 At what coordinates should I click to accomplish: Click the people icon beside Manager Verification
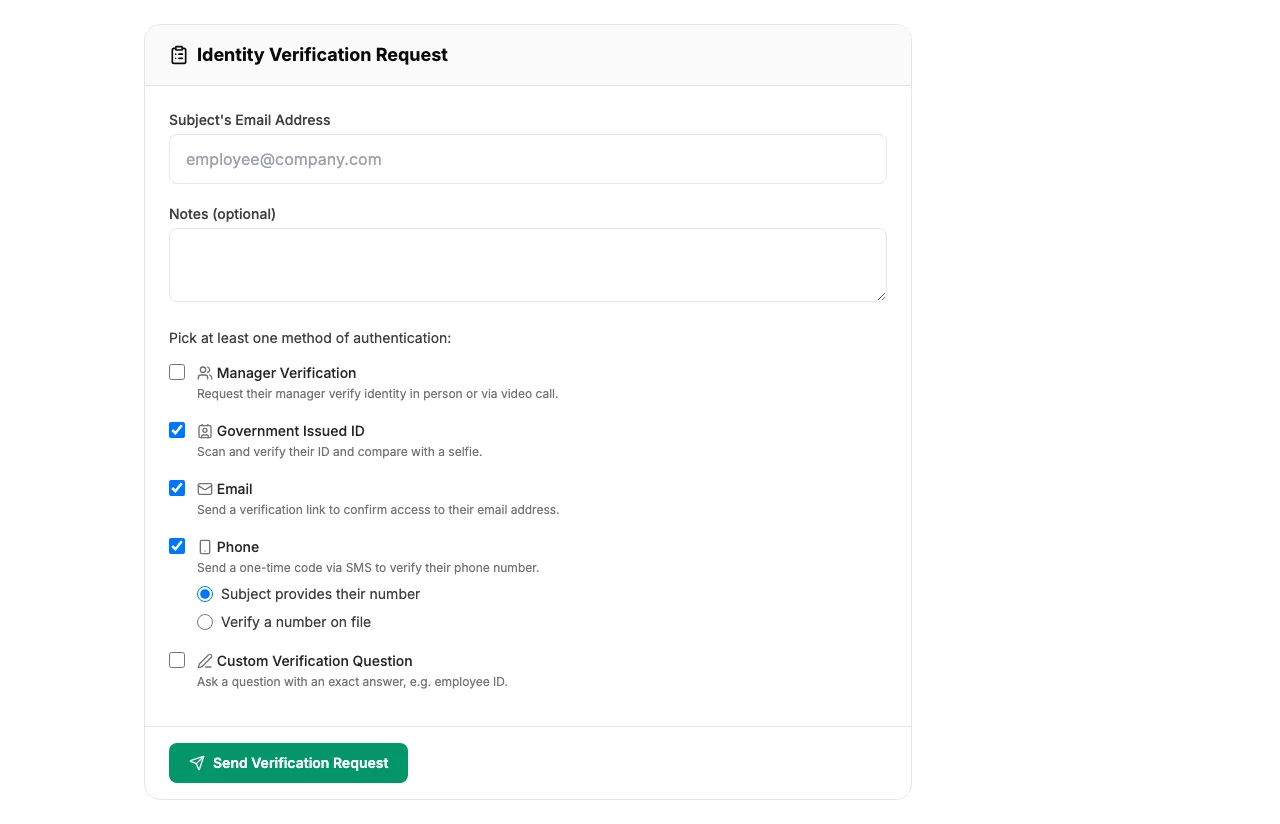point(204,372)
